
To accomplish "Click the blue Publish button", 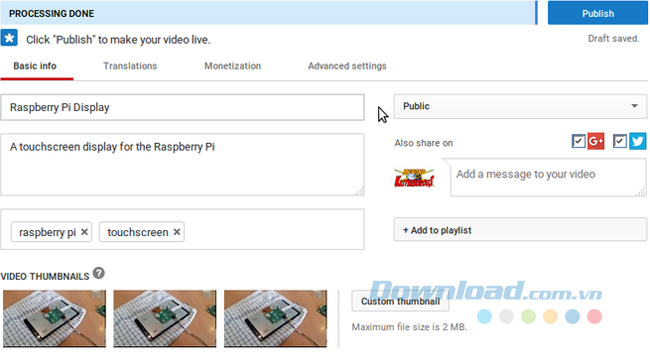I will click(x=598, y=13).
